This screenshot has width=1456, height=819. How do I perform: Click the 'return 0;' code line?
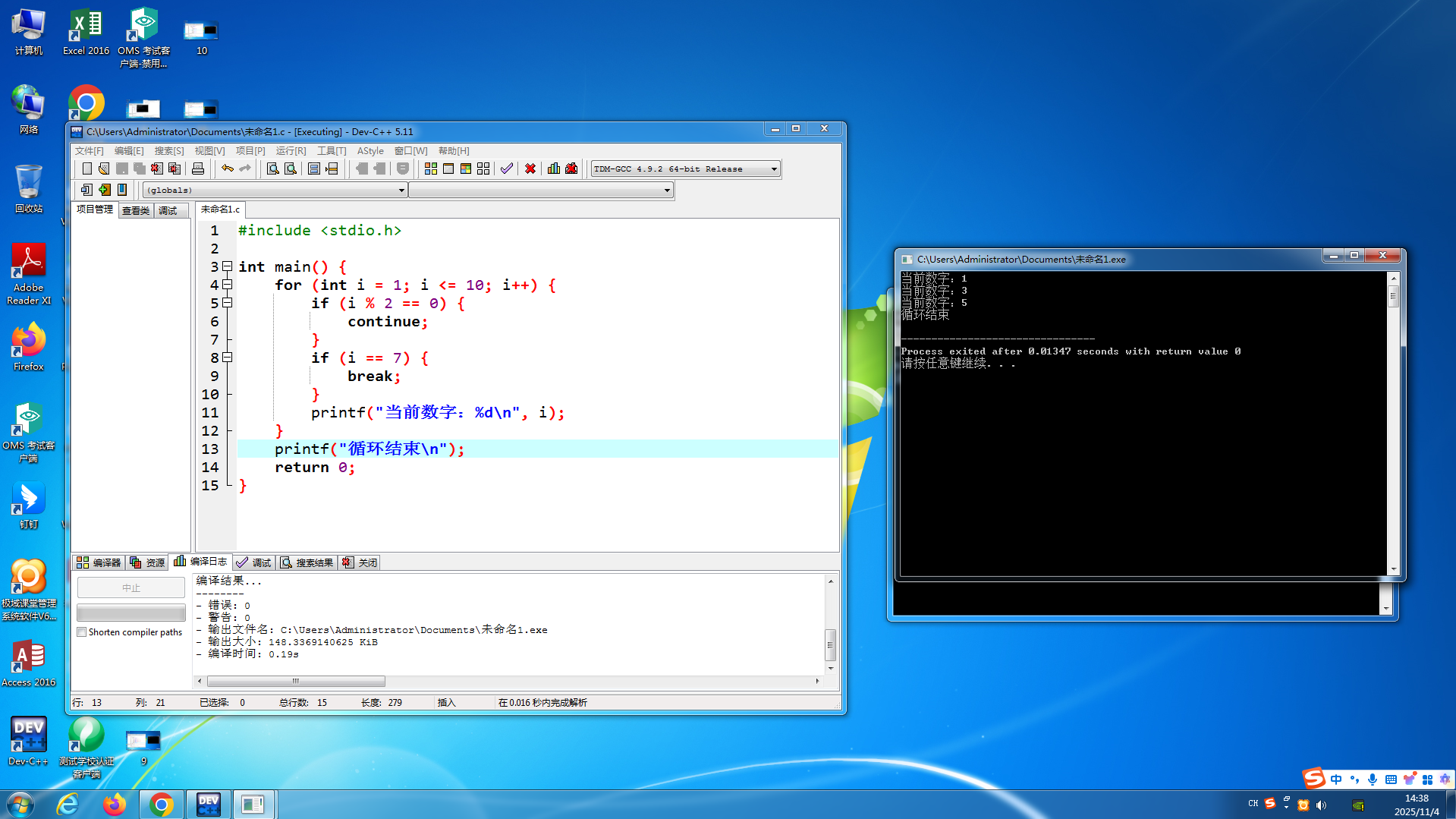(315, 468)
